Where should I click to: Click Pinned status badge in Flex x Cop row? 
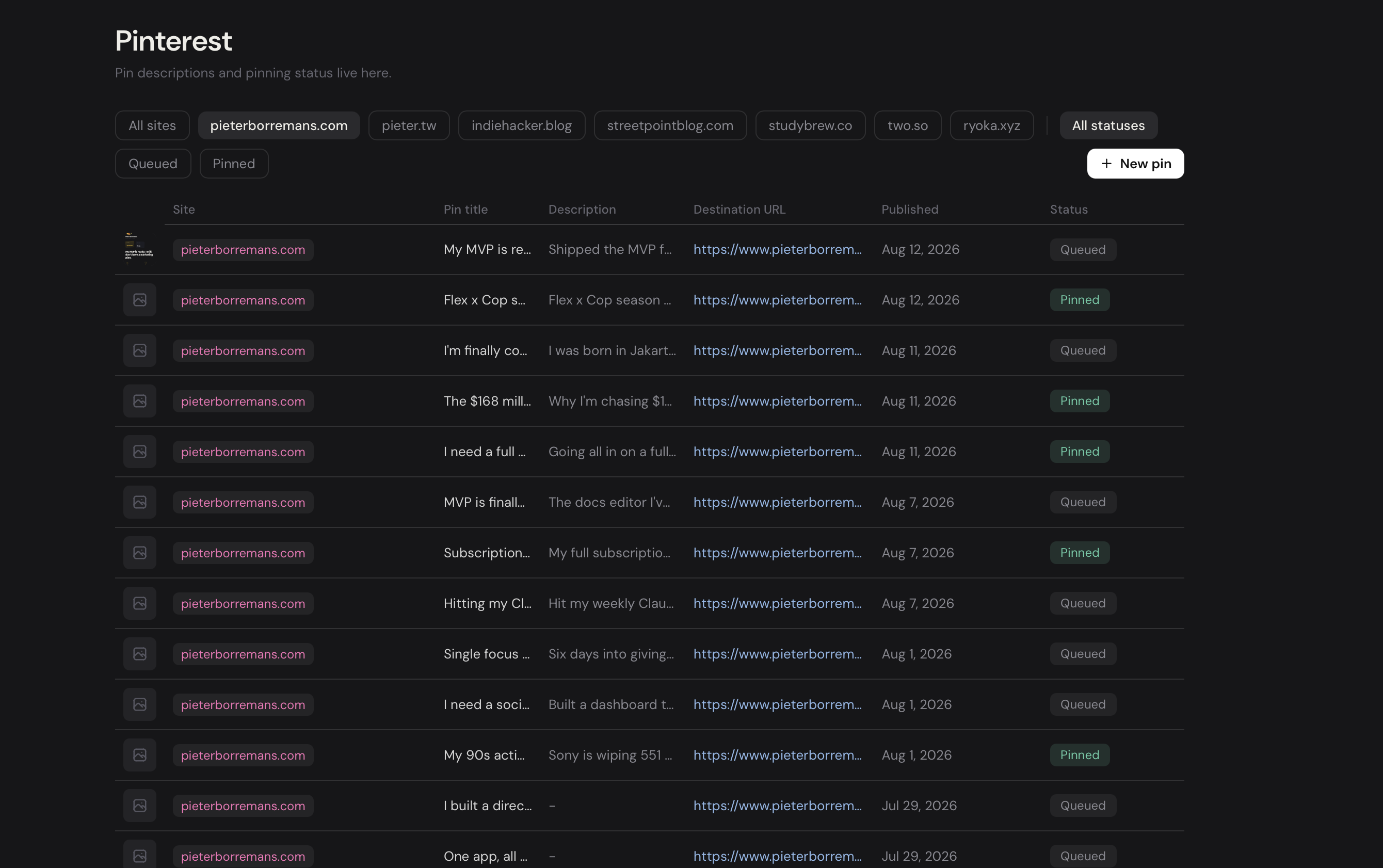point(1079,300)
